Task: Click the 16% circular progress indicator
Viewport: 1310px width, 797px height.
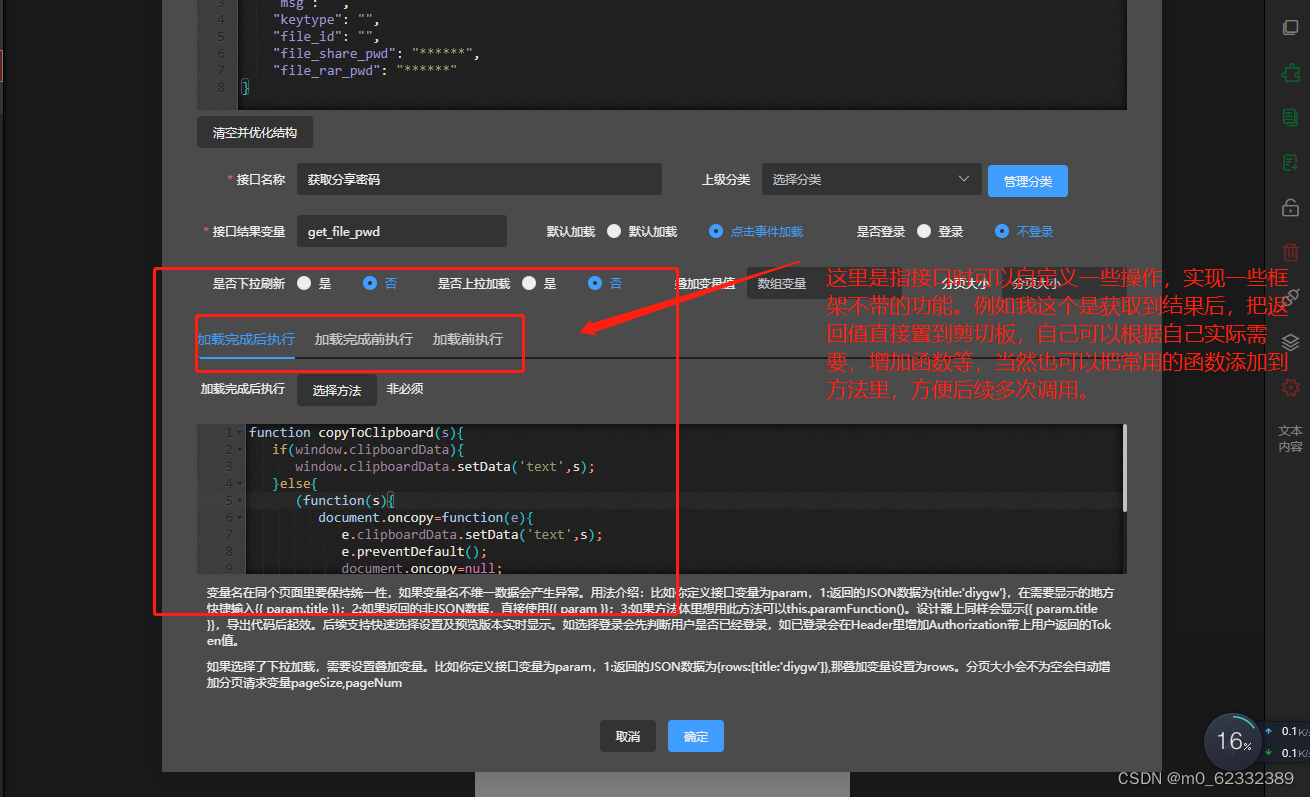Action: [x=1233, y=741]
